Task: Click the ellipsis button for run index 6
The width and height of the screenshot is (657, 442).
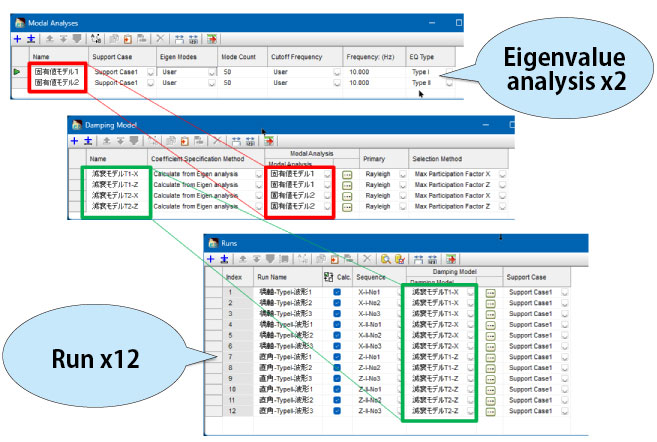Action: pos(490,347)
